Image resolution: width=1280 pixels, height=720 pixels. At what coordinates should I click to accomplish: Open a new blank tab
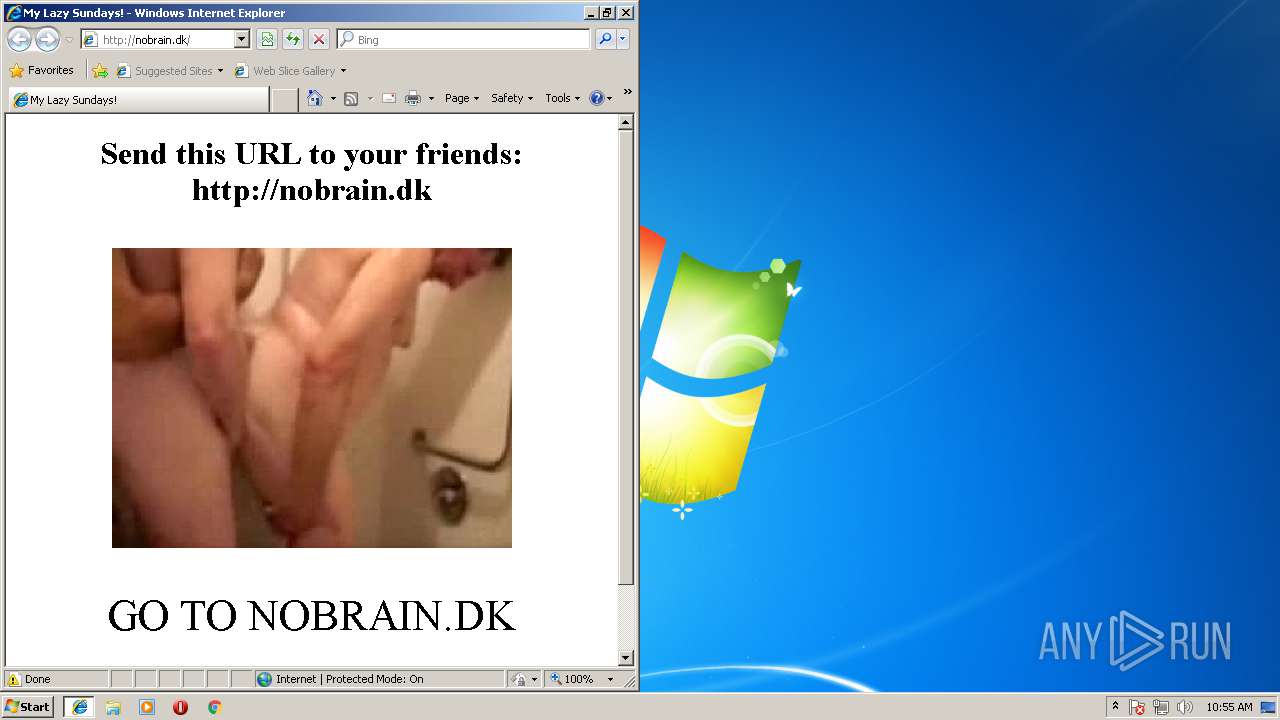pos(285,100)
